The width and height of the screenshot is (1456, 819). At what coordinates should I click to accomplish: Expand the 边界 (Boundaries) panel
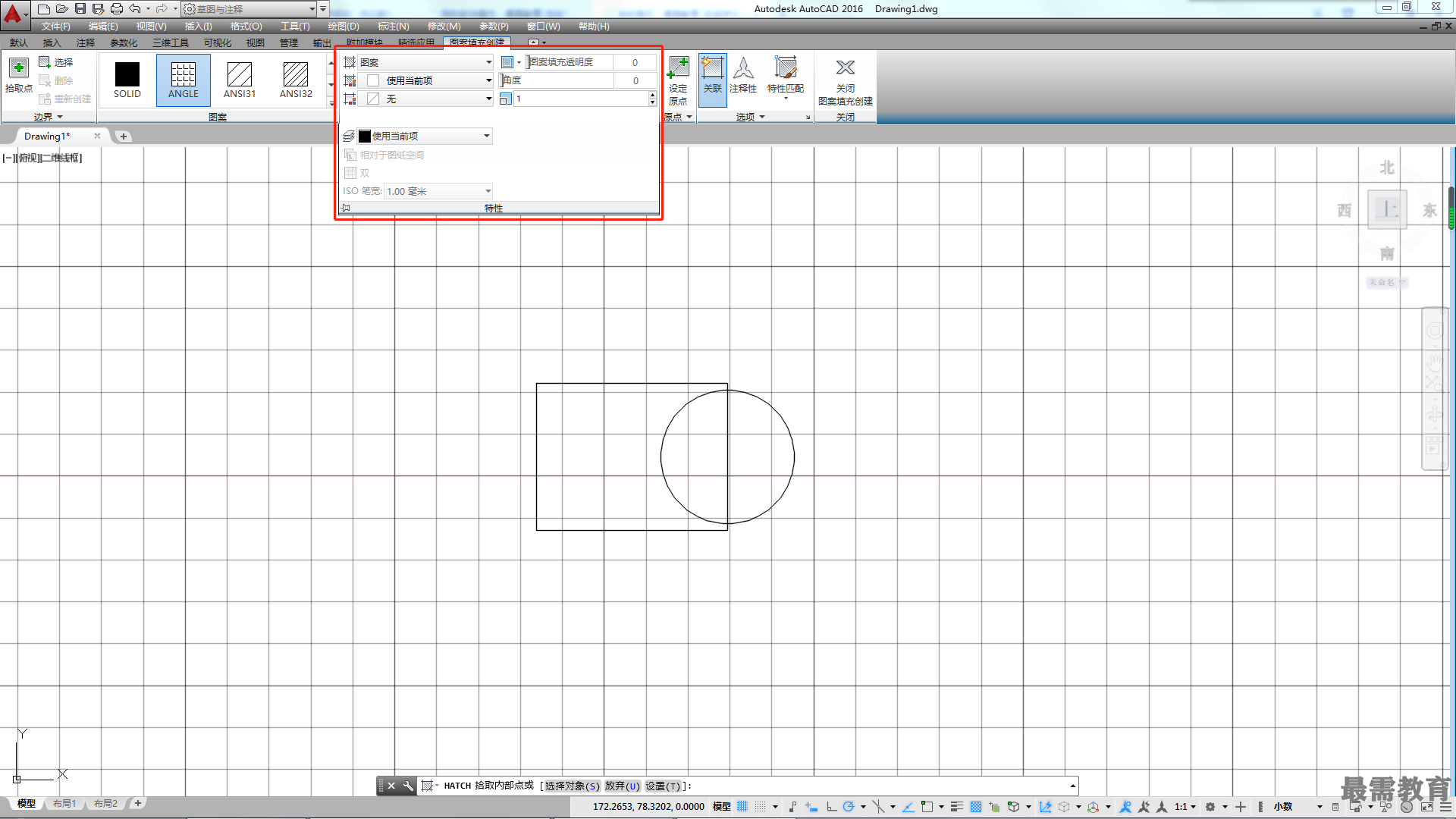click(x=48, y=117)
